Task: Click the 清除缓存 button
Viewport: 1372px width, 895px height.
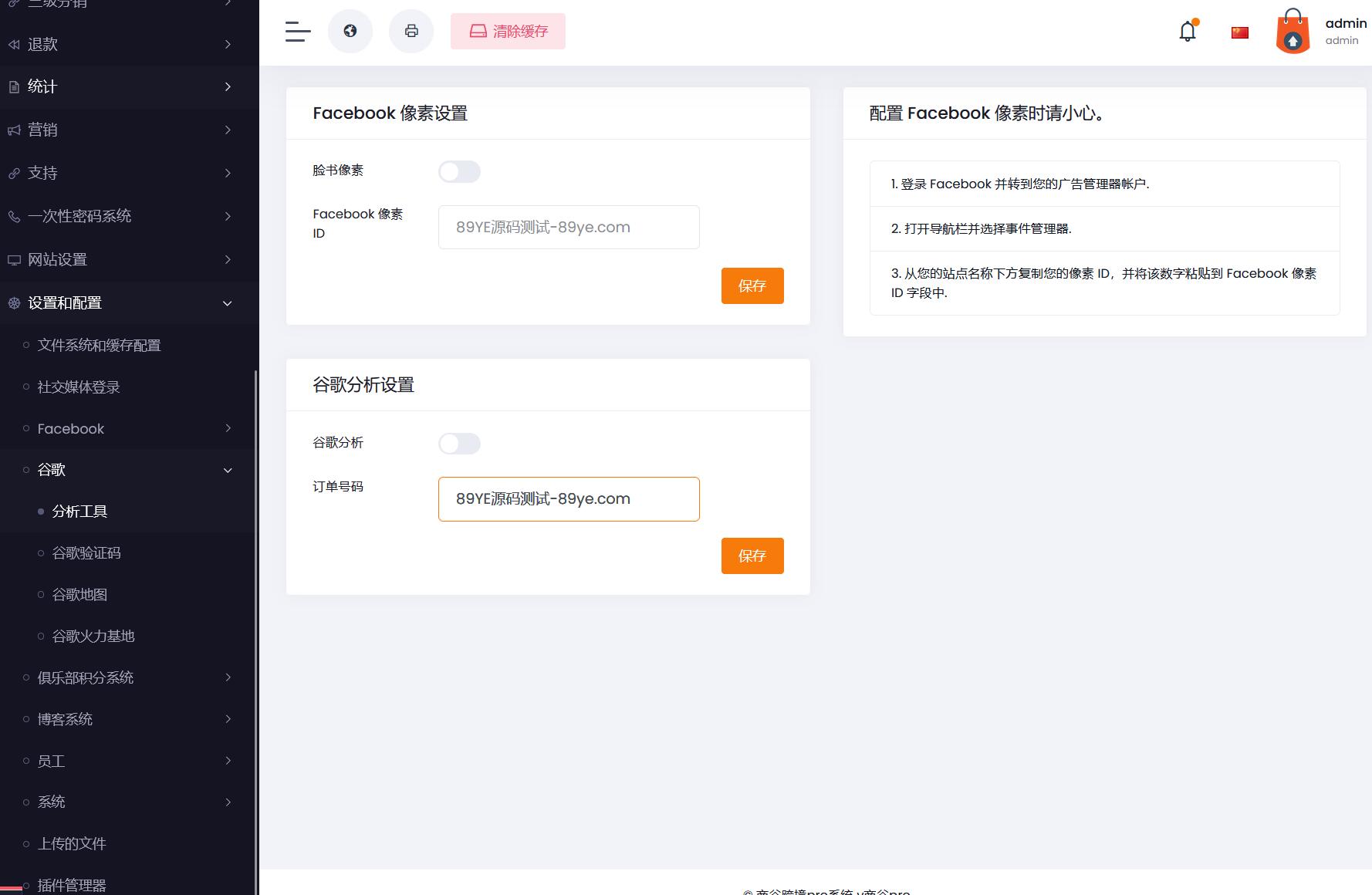Action: tap(508, 31)
